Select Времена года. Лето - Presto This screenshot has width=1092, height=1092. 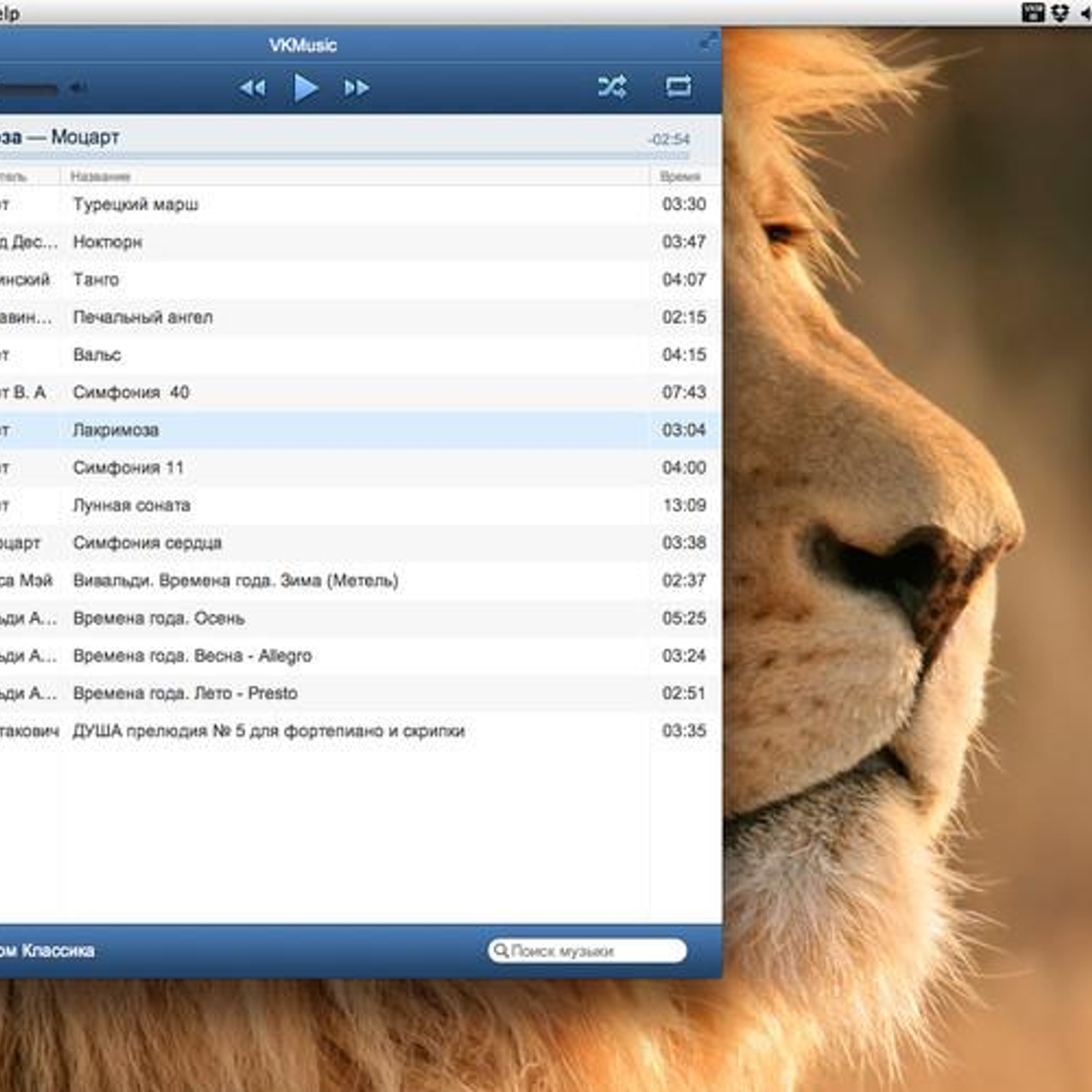(360, 693)
